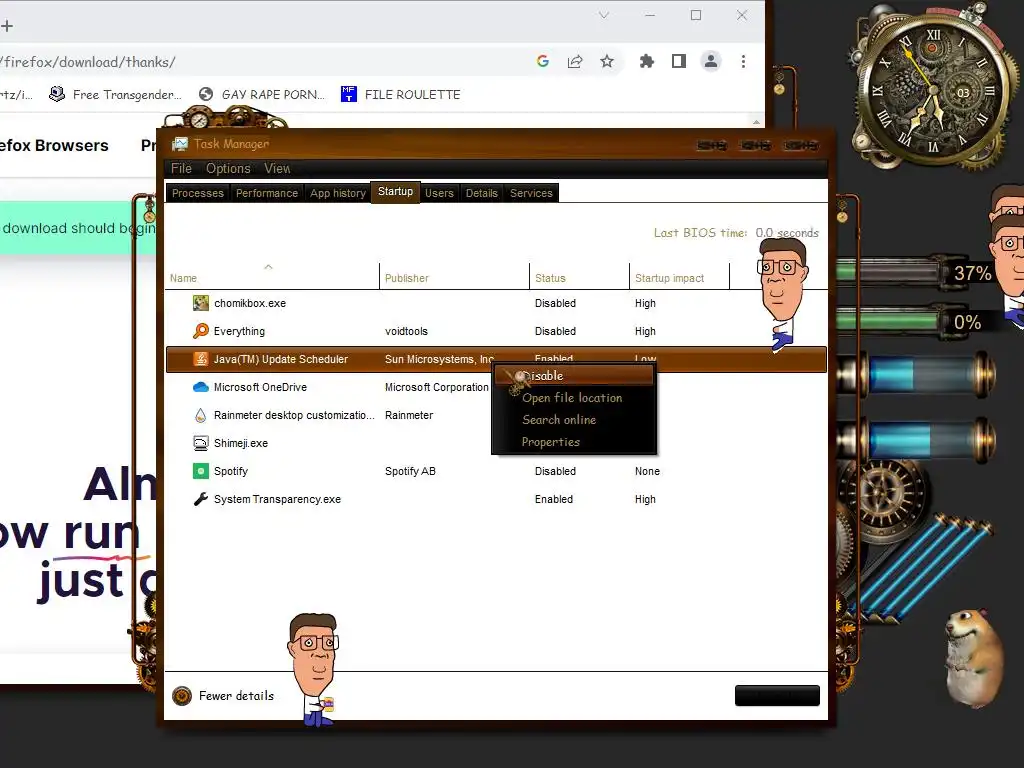Toggle Chrome side panel icon

click(x=679, y=61)
